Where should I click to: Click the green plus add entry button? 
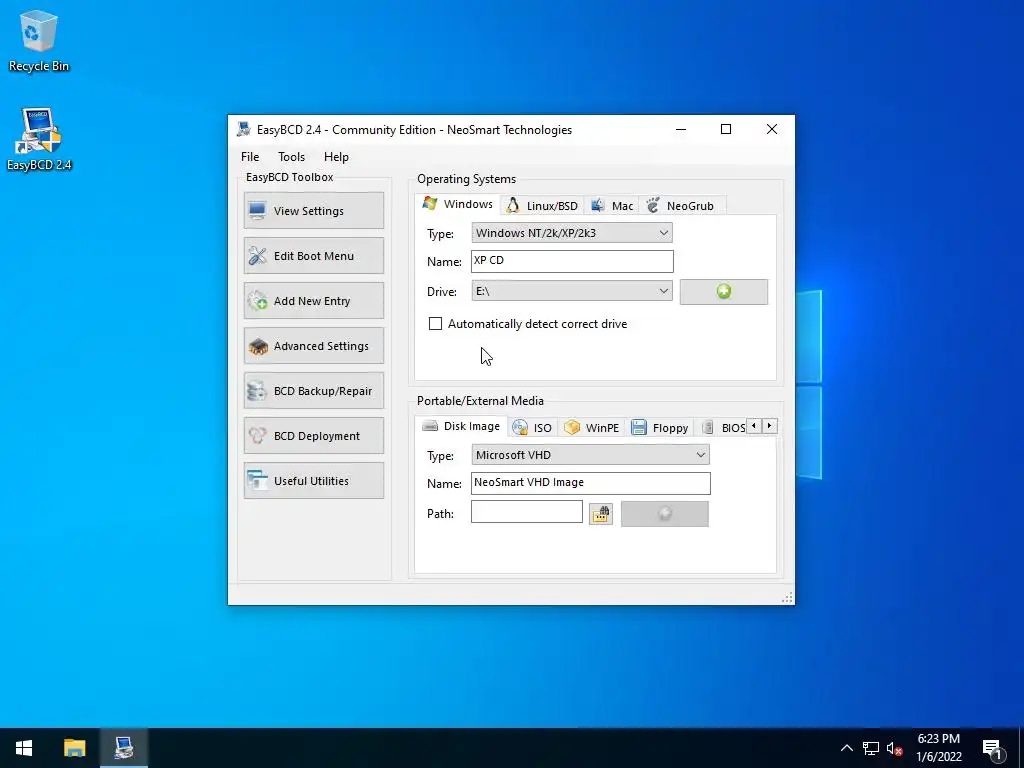tap(724, 292)
